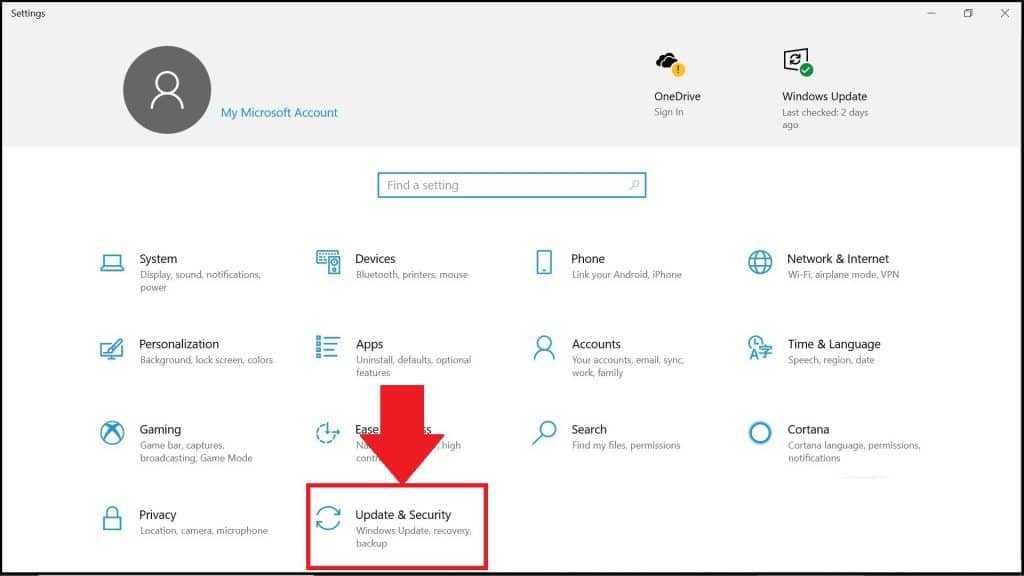Restore down the Settings window
Viewport: 1024px width, 576px height.
coord(968,13)
